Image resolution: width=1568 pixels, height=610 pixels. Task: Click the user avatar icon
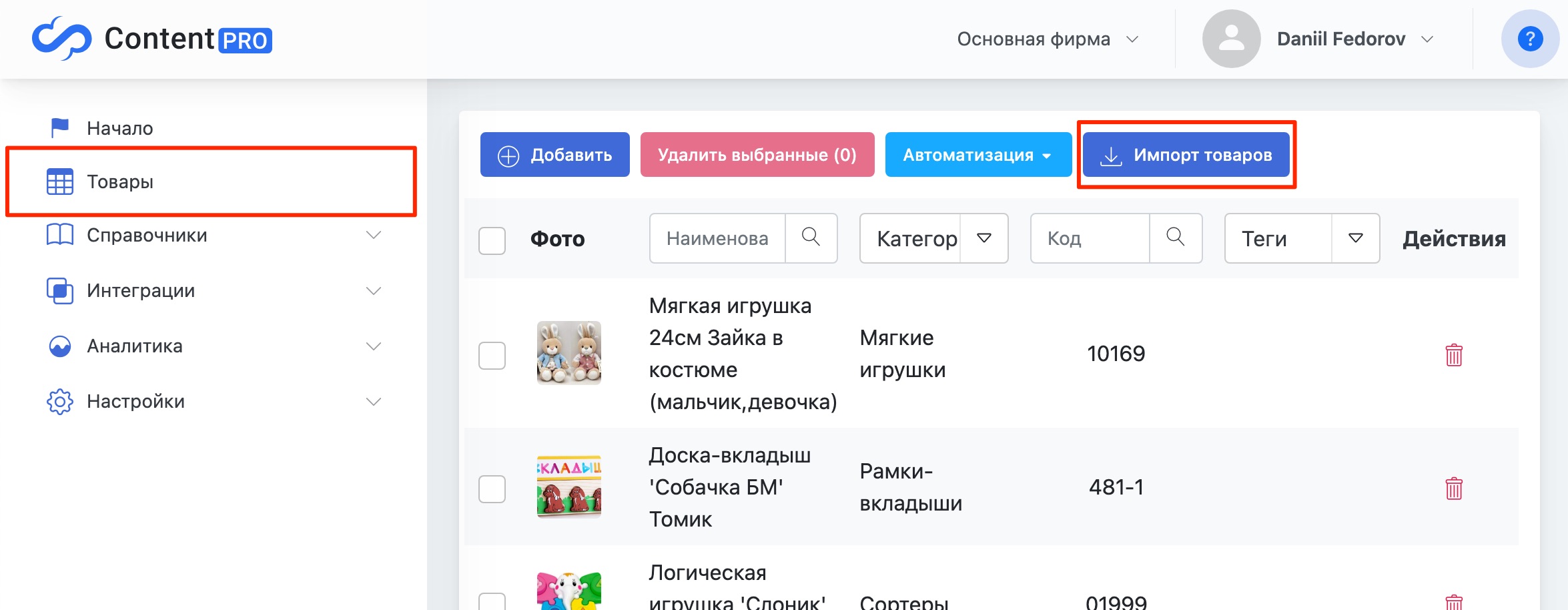click(1231, 39)
